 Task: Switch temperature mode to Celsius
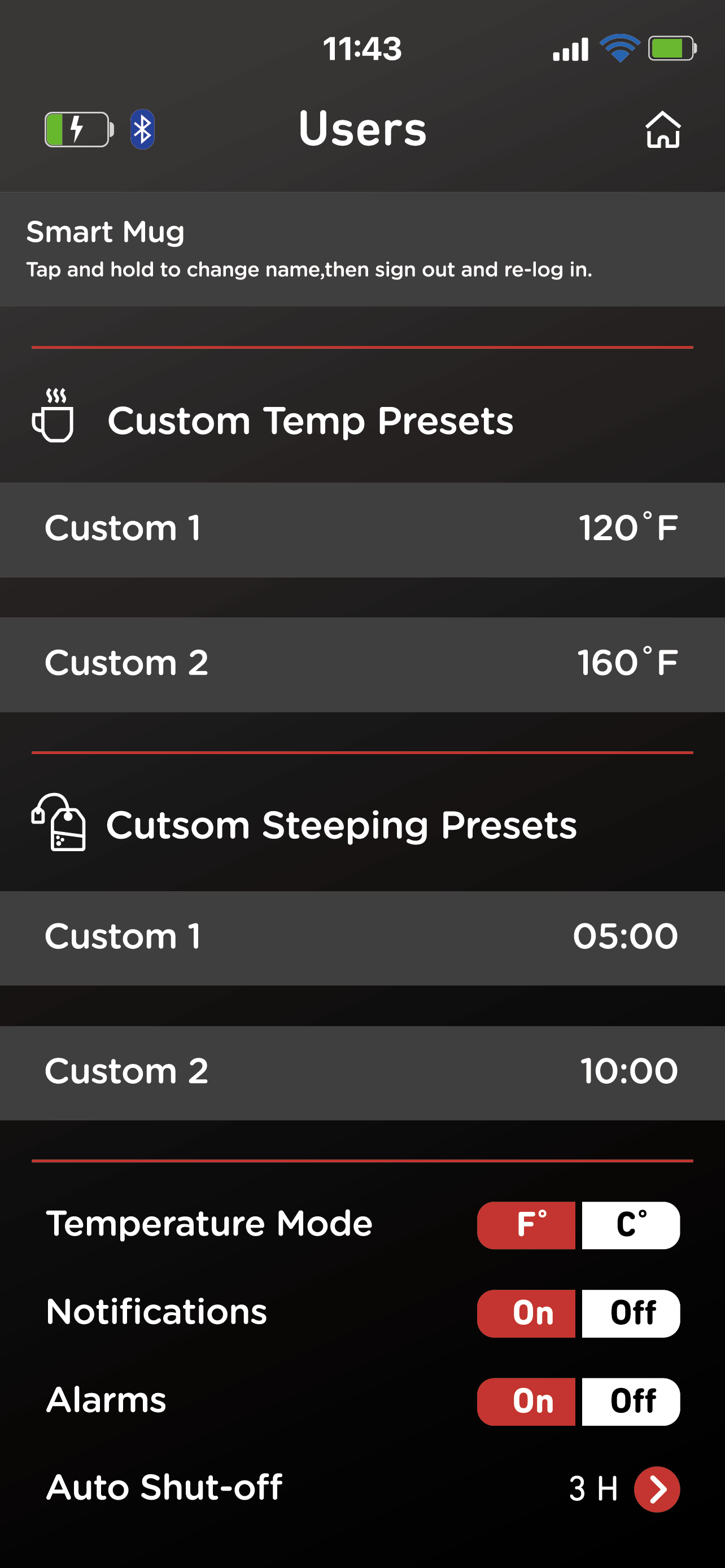pyautogui.click(x=631, y=1225)
